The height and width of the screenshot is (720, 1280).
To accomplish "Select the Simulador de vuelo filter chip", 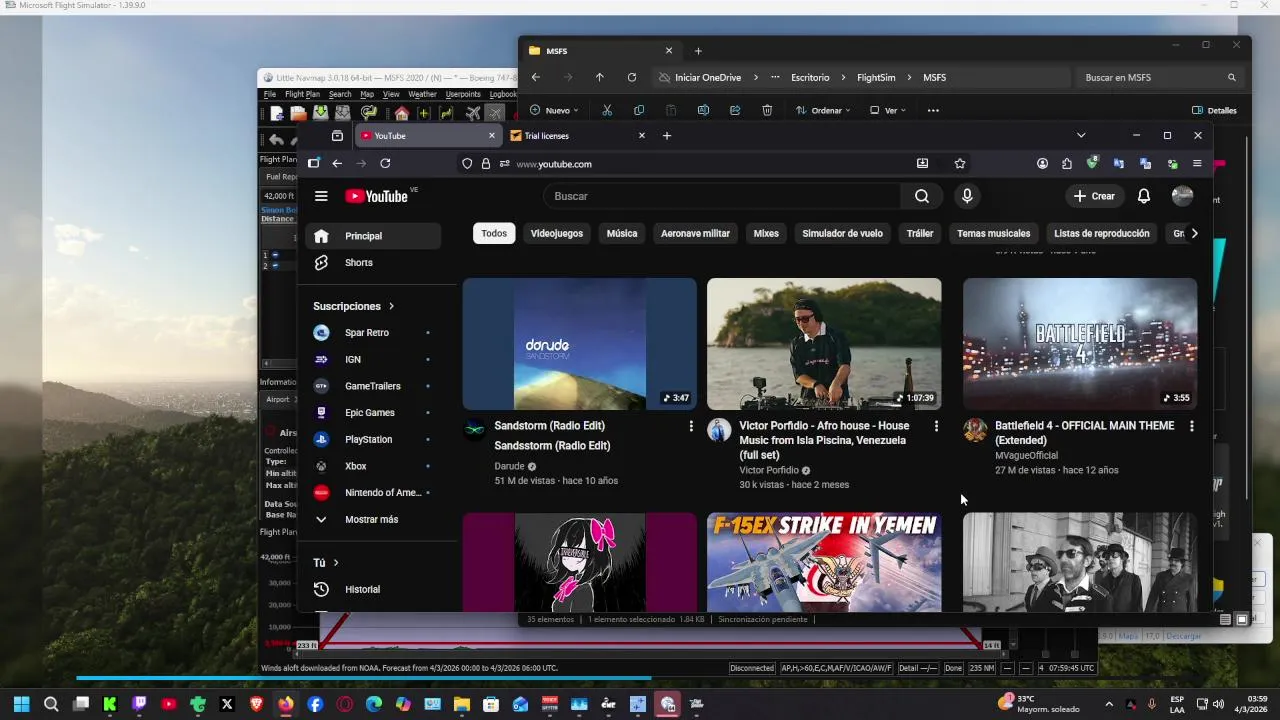I will pos(842,233).
